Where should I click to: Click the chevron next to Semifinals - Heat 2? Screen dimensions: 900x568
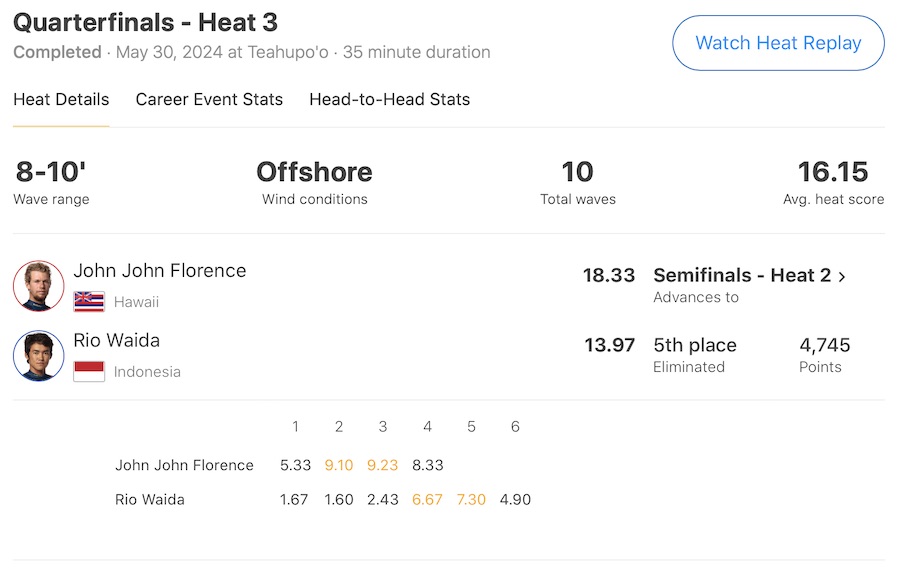click(842, 276)
